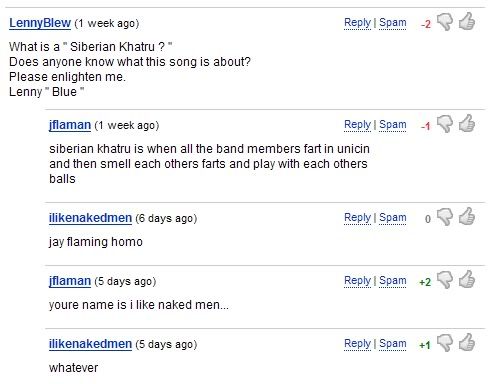Open ilikenakedmen profile from 6 days ago comment
The width and height of the screenshot is (489, 384).
(x=90, y=218)
